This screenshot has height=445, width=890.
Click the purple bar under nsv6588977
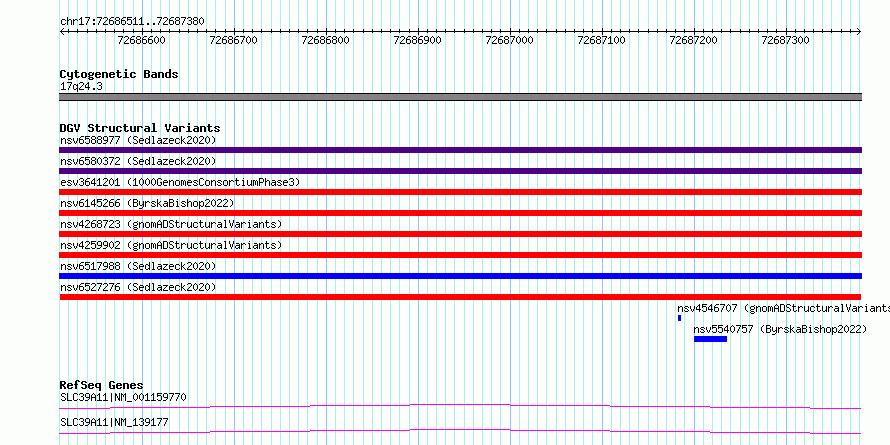[460, 150]
